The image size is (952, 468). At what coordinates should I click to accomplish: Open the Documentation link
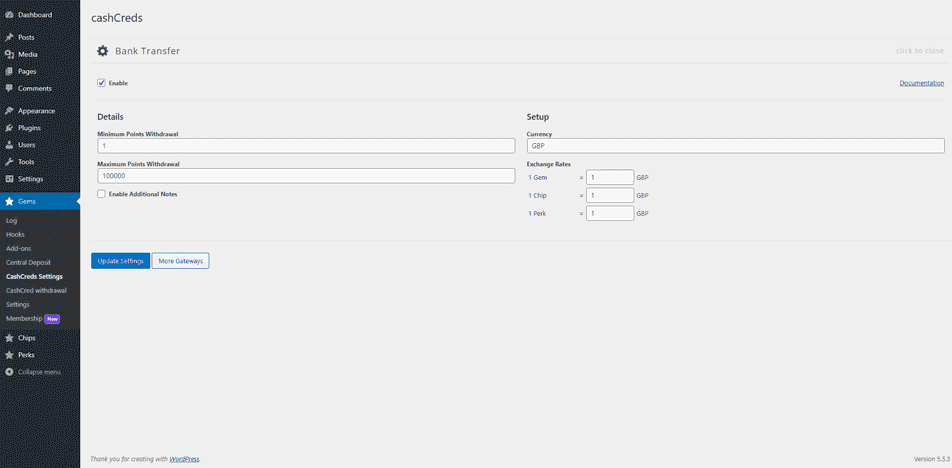tap(922, 83)
